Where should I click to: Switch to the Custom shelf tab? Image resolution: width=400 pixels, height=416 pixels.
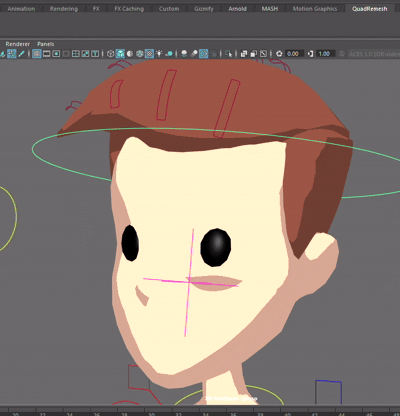169,9
